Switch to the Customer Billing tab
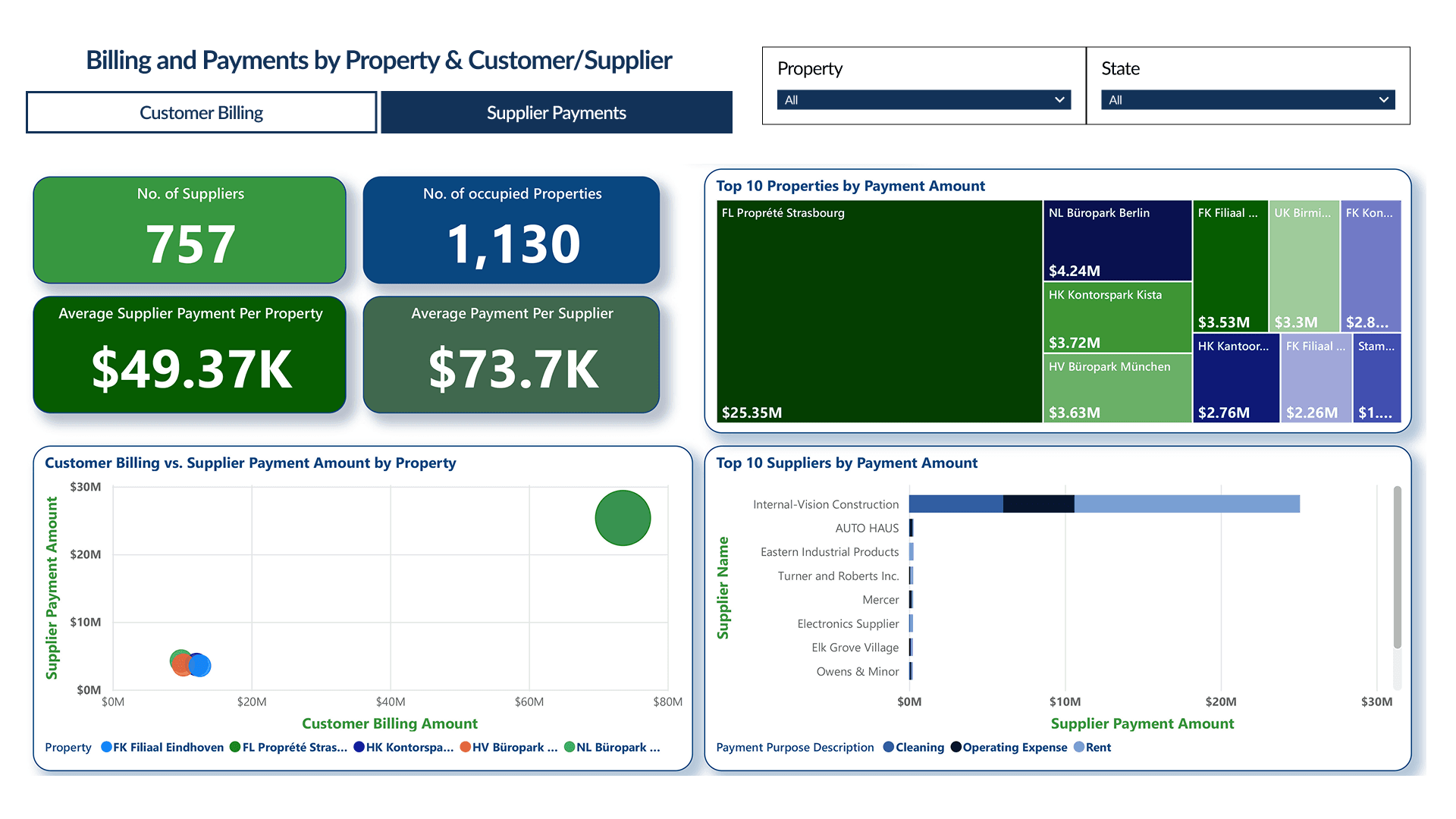Viewport: 1456px width, 819px height. [x=201, y=112]
